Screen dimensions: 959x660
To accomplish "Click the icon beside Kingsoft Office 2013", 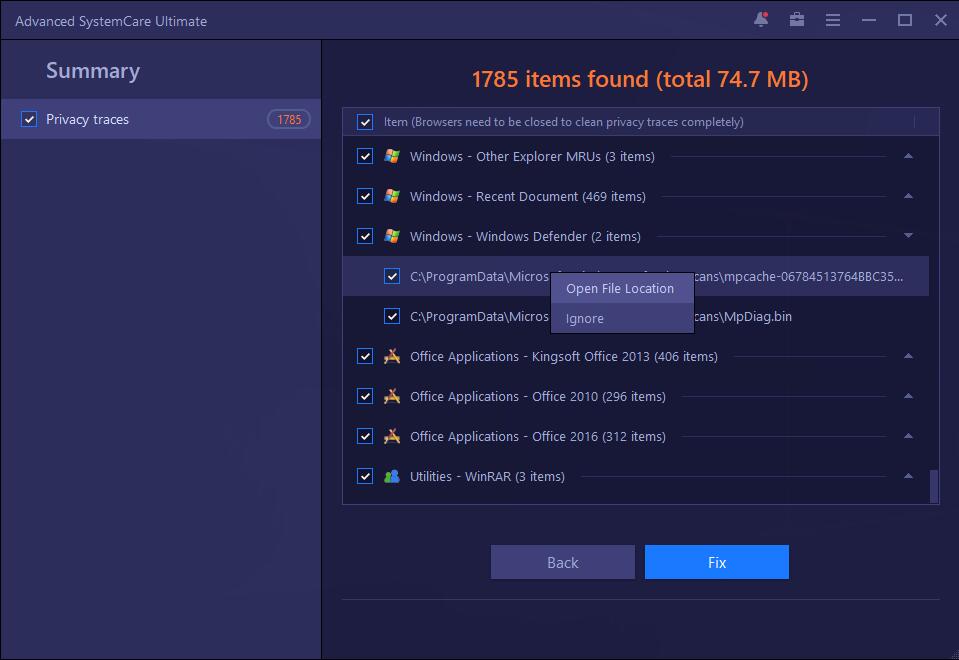I will tap(392, 356).
